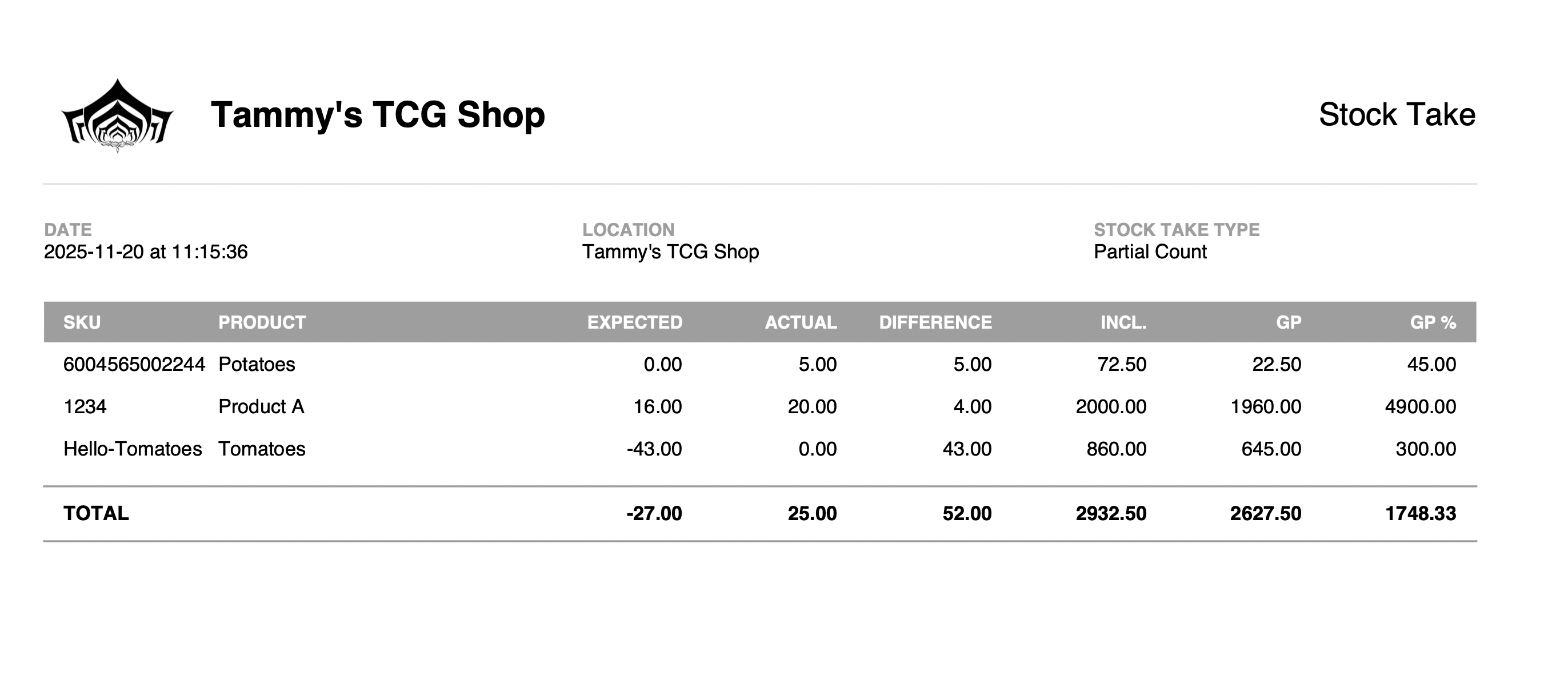
Task: Click the DIFFERENCE column header
Action: tap(935, 322)
